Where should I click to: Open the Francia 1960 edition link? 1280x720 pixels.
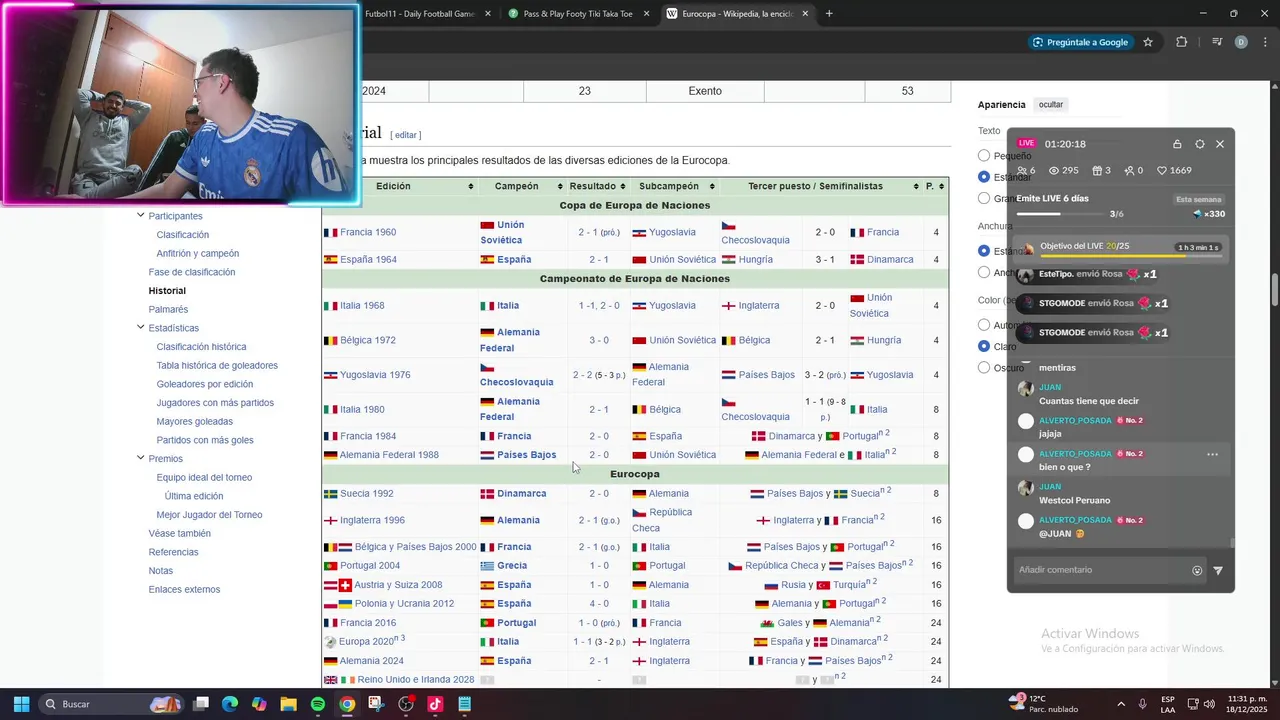click(368, 232)
